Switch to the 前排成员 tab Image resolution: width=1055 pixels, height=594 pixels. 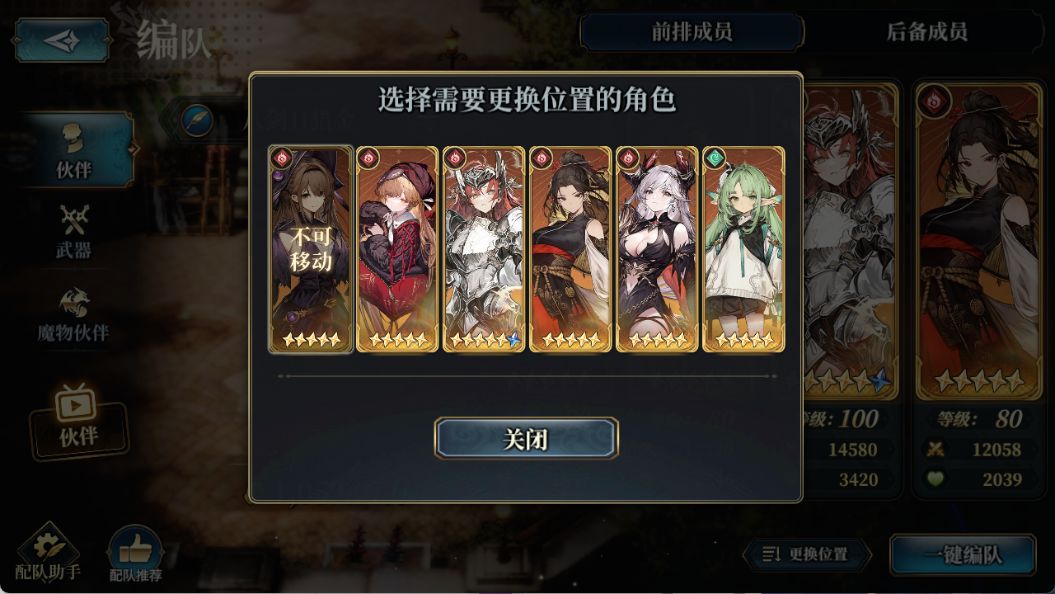point(692,32)
